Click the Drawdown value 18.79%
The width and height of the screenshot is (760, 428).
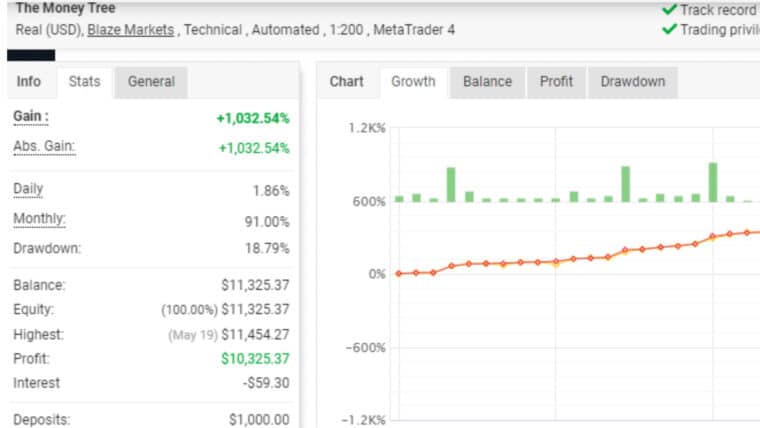coord(267,249)
